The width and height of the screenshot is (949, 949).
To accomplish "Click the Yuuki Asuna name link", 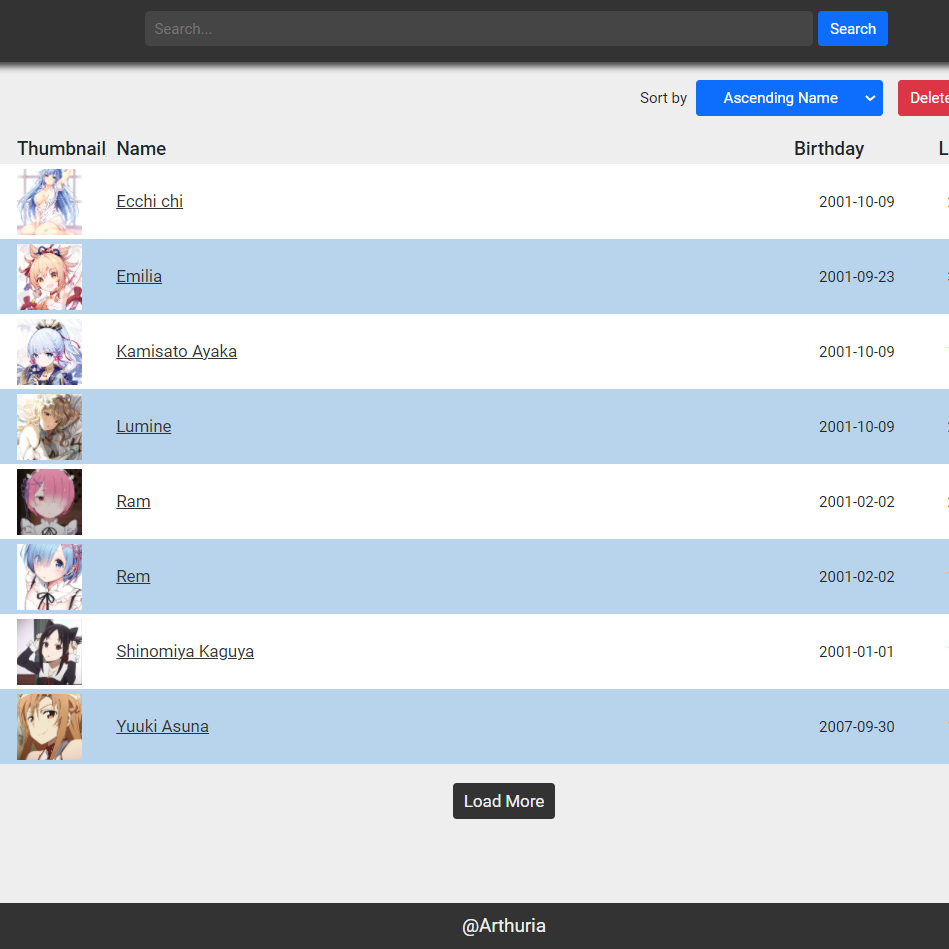I will [162, 726].
